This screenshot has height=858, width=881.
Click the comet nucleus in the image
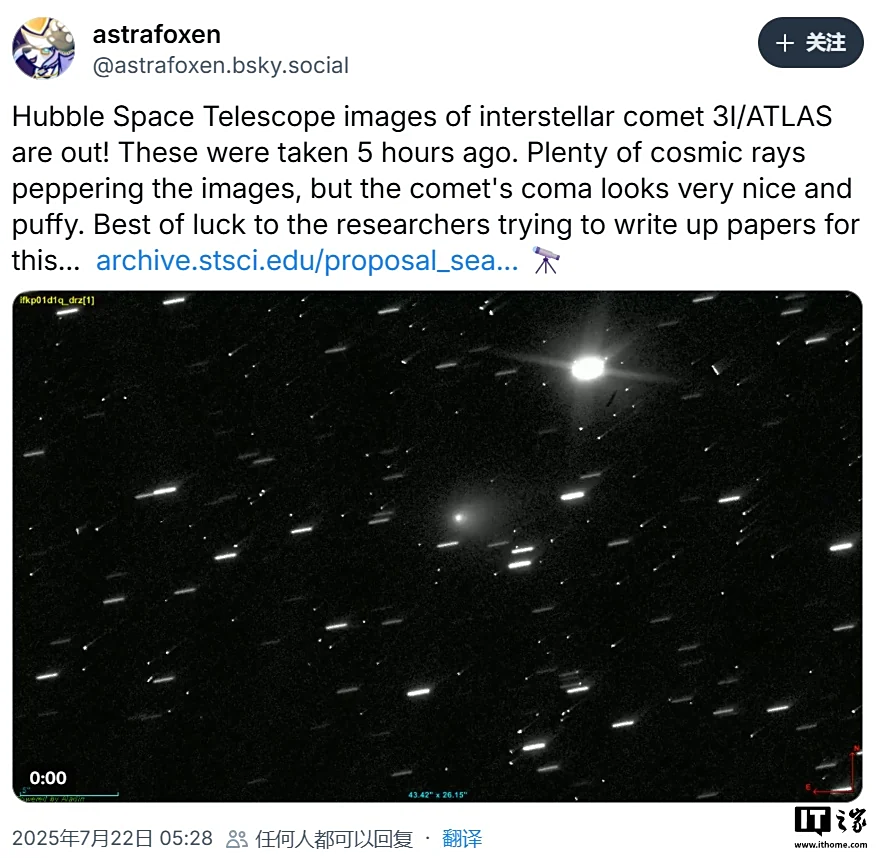(x=459, y=517)
